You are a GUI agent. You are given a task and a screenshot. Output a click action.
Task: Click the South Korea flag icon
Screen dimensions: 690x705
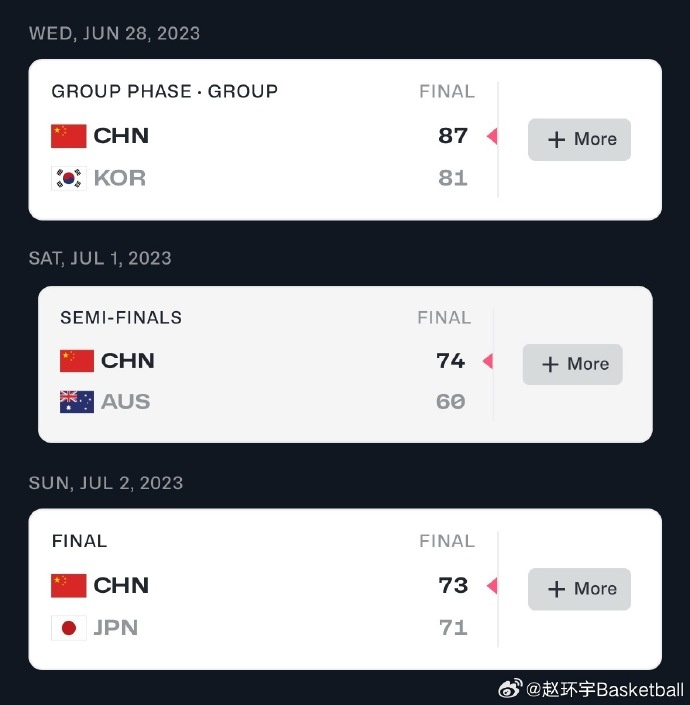pyautogui.click(x=69, y=179)
